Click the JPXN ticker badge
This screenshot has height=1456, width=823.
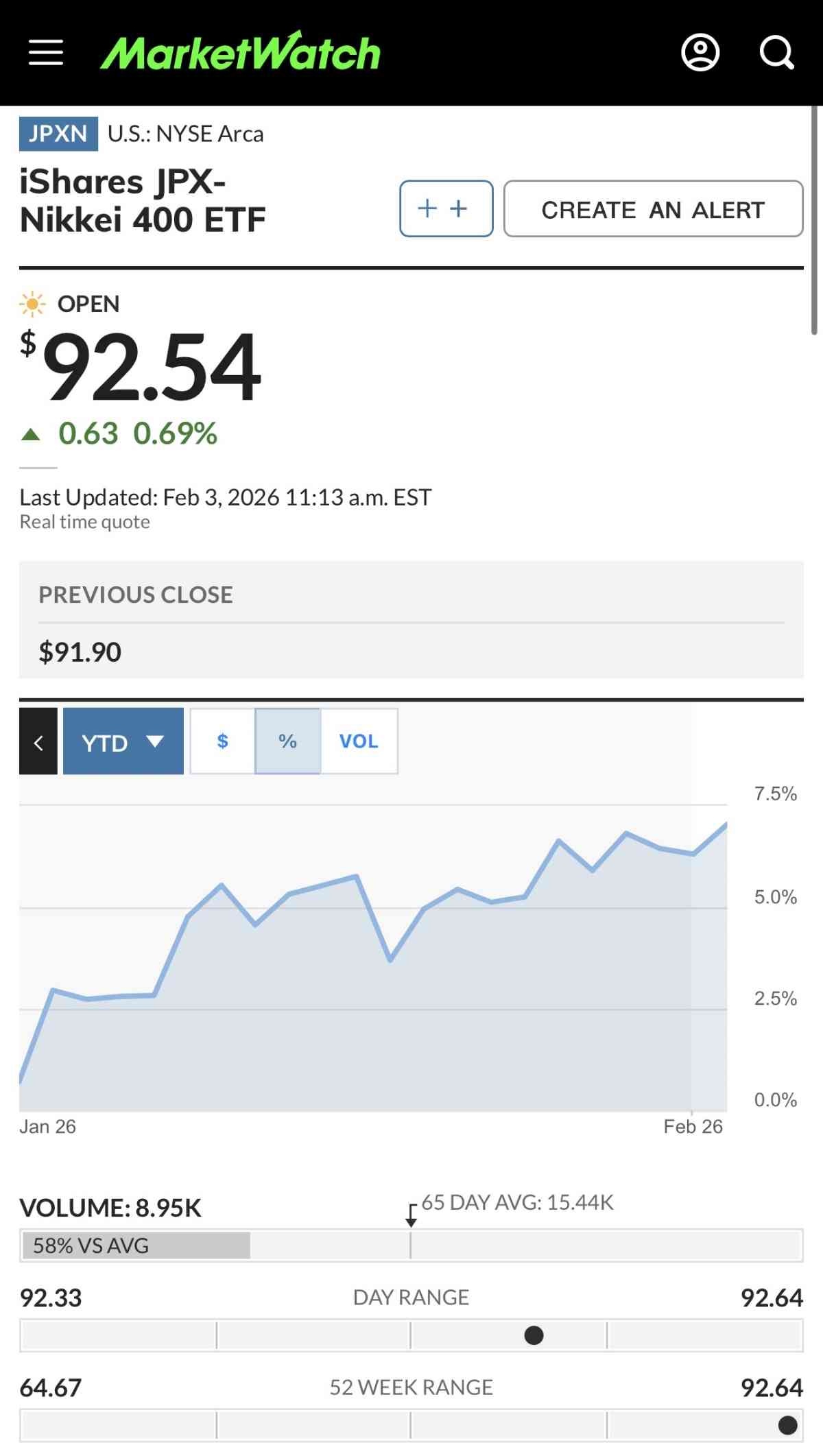pos(58,133)
